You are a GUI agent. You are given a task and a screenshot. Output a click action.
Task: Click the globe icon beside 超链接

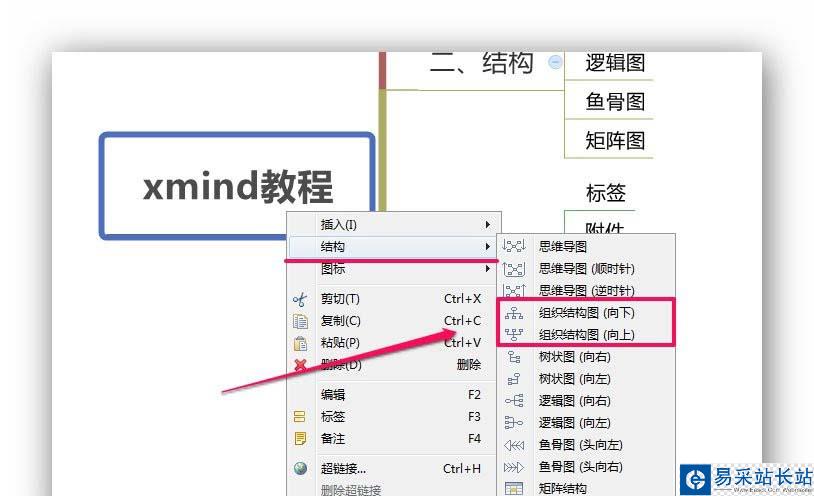tap(300, 468)
